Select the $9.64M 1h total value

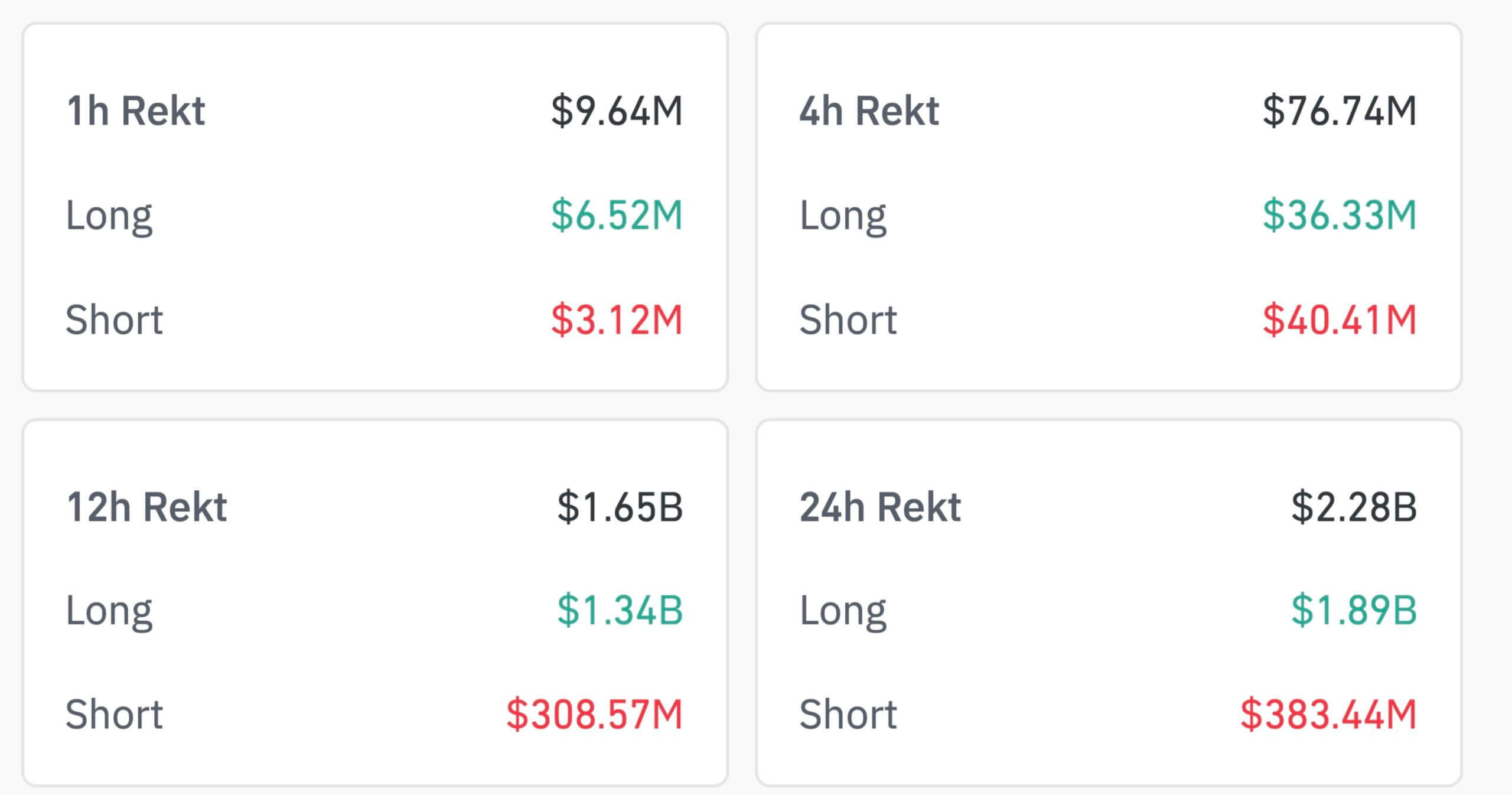tap(617, 111)
